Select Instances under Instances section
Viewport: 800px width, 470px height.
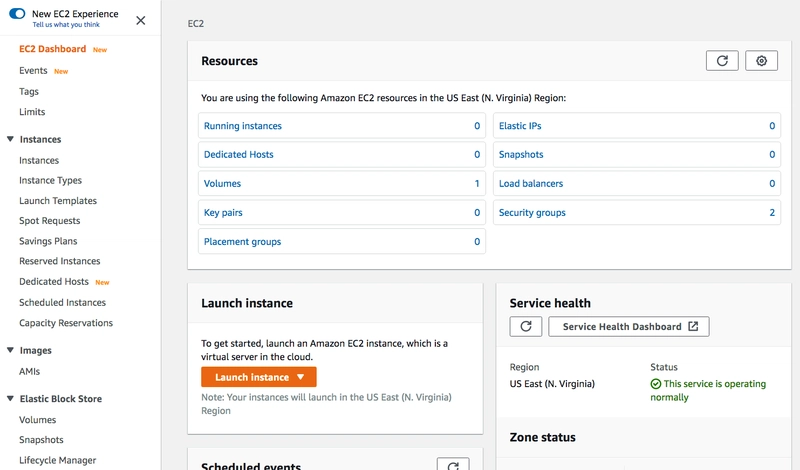click(39, 160)
